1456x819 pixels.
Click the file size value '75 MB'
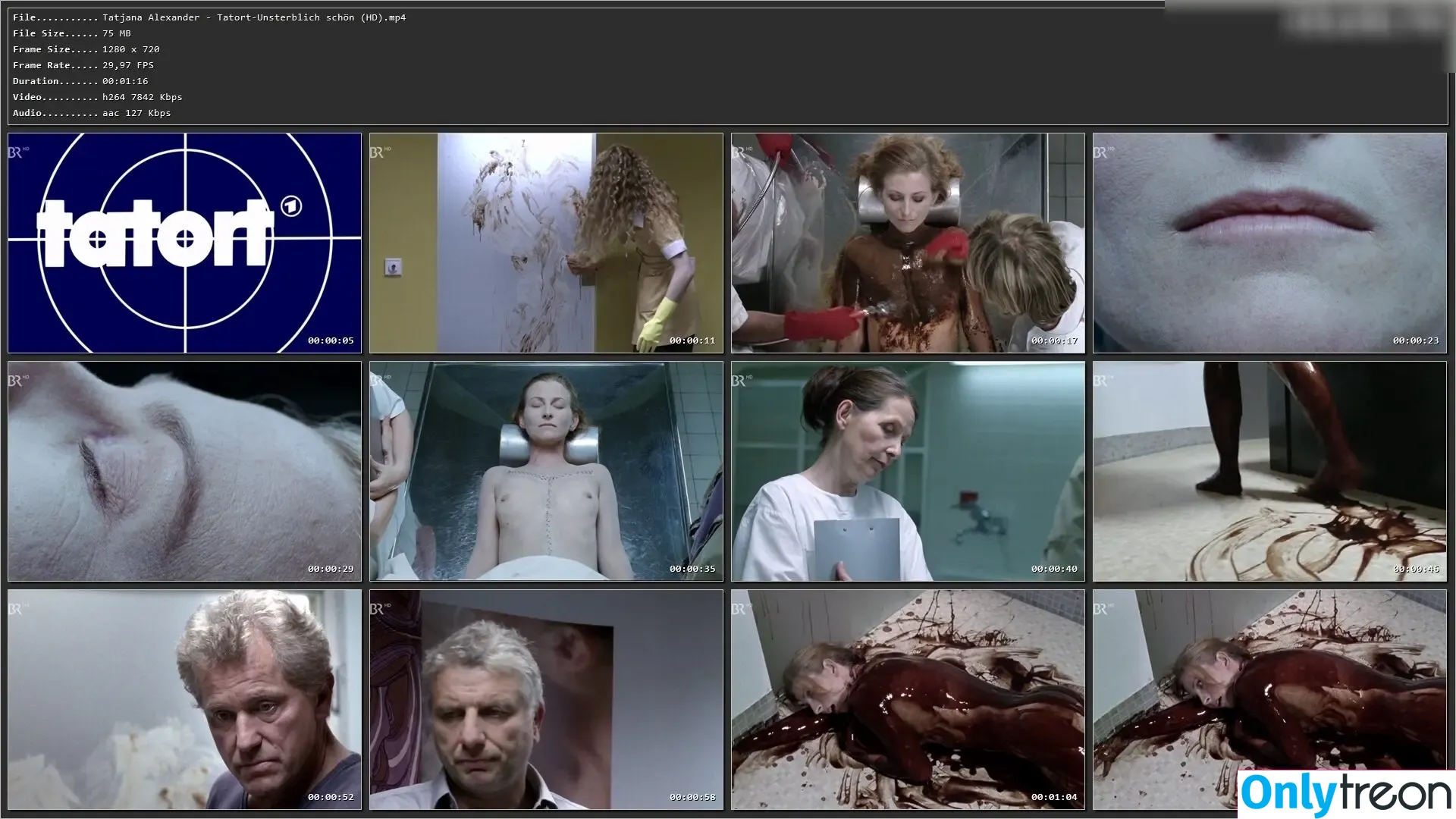pos(117,33)
